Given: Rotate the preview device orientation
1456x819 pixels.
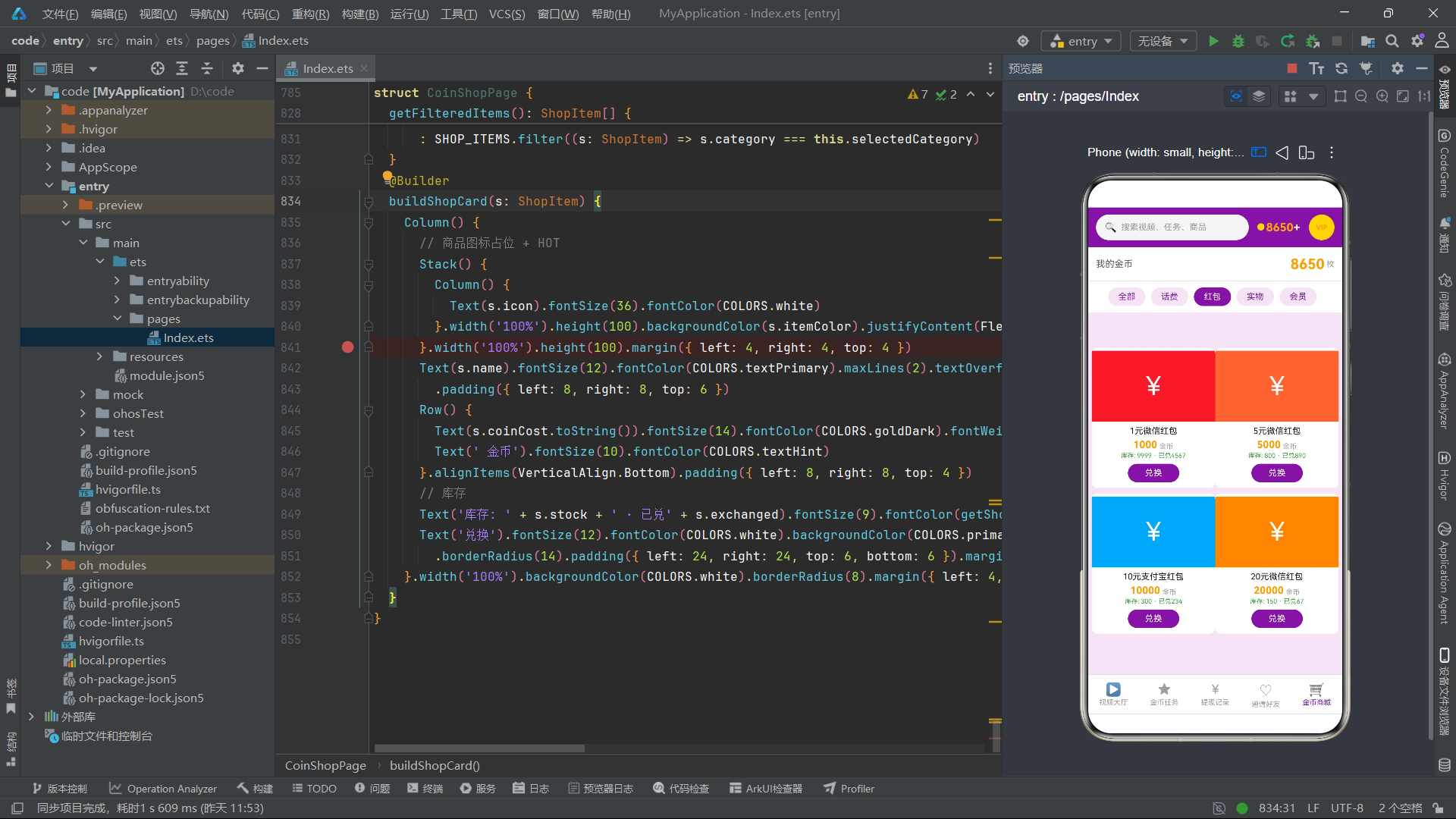Looking at the screenshot, I should (1306, 152).
